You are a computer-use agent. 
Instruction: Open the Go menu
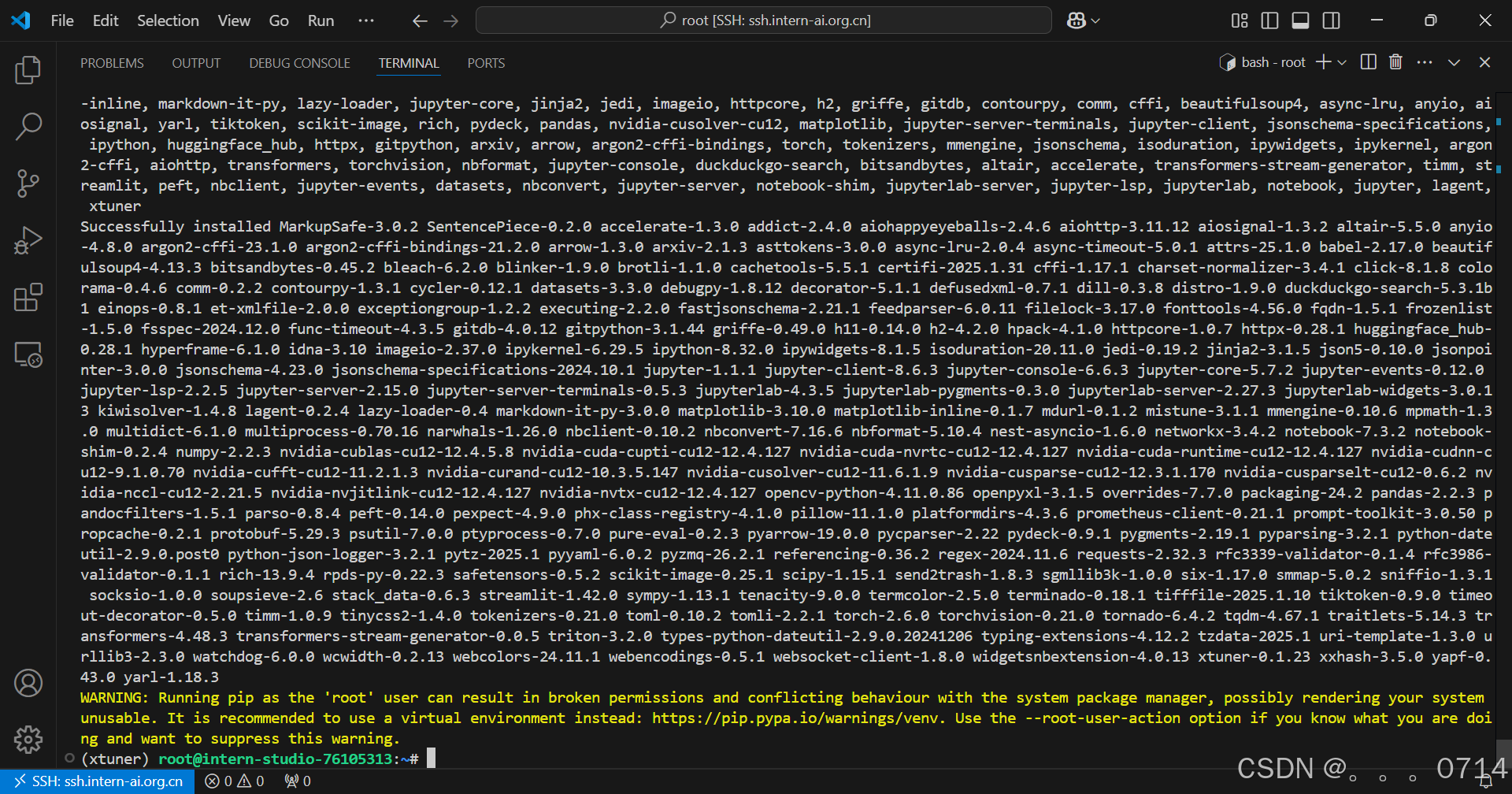coord(279,20)
